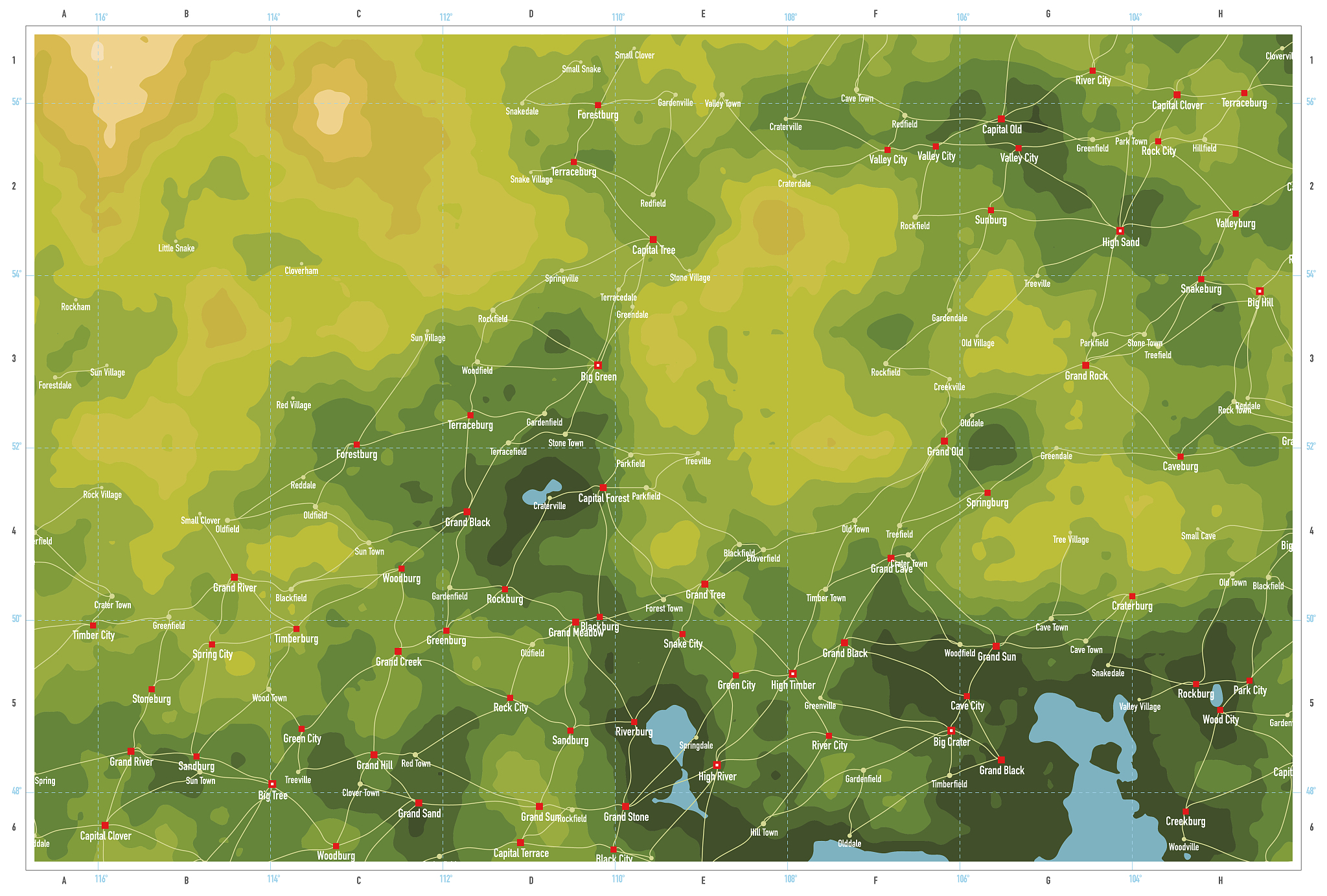Click the Timberfield label
1327x896 pixels.
pyautogui.click(x=949, y=785)
